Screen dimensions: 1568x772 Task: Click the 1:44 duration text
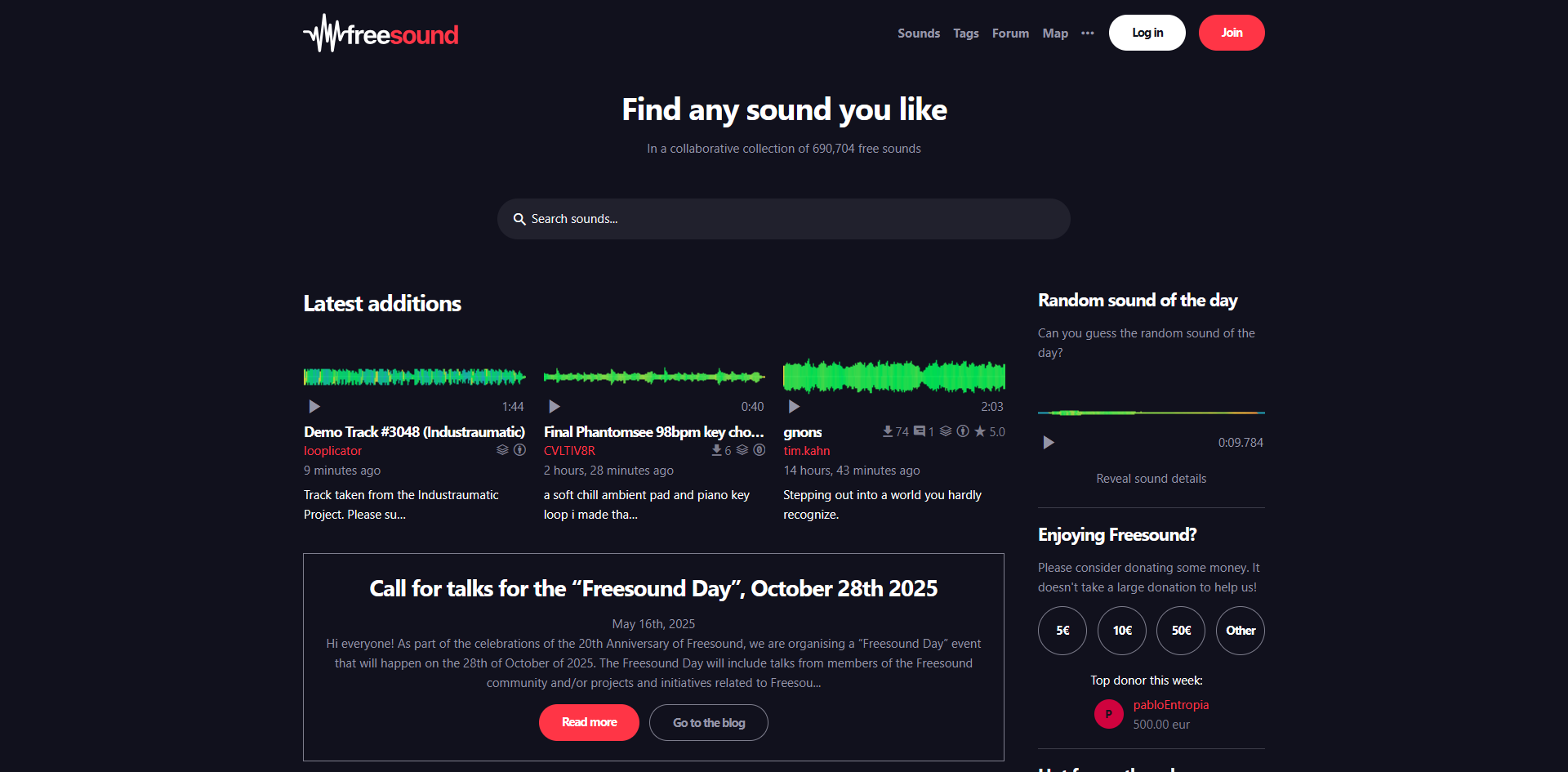coord(513,407)
